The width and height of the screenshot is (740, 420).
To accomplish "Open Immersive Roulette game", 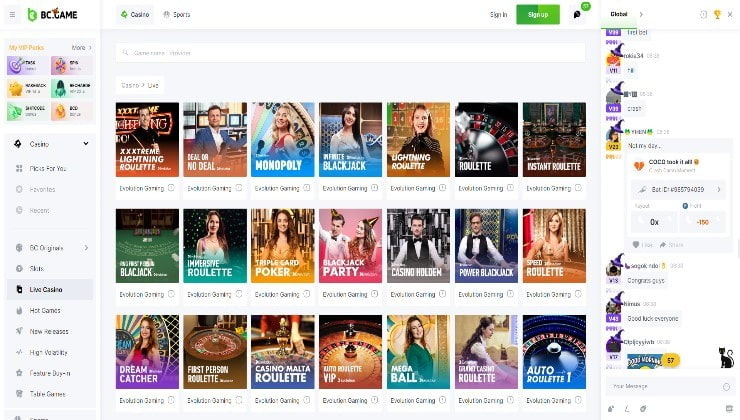I will pyautogui.click(x=215, y=246).
